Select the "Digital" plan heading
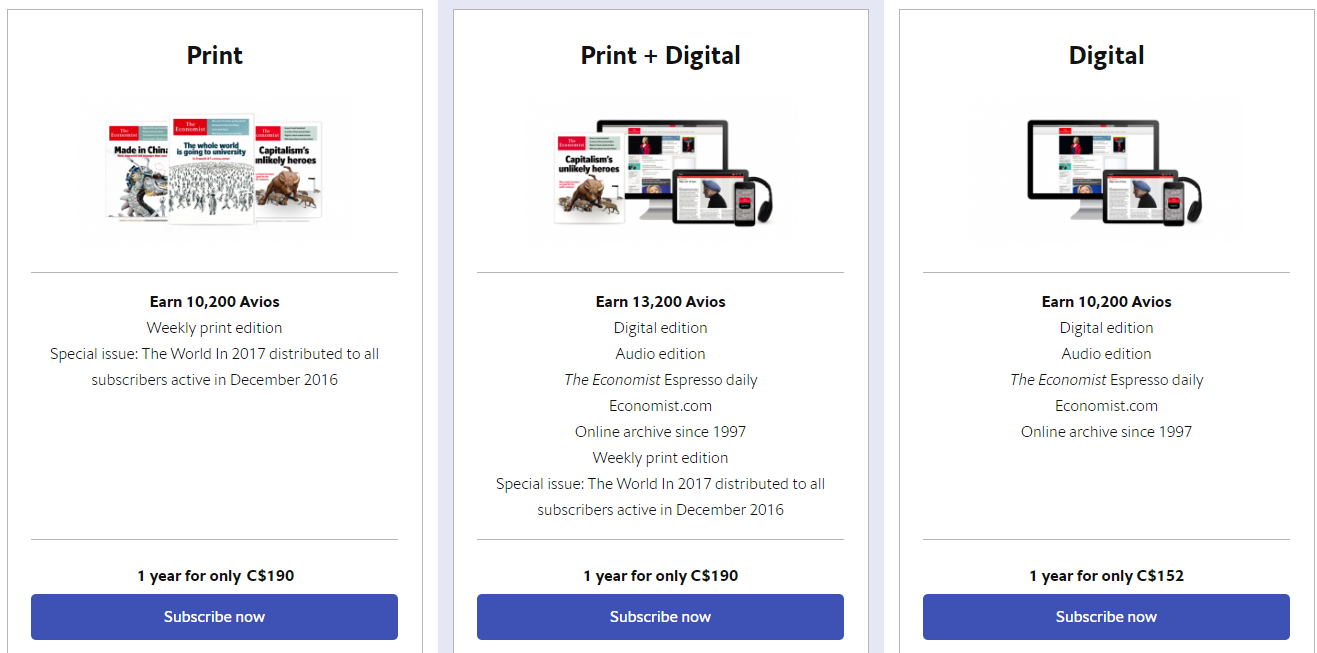Image resolution: width=1317 pixels, height=653 pixels. click(x=1106, y=55)
